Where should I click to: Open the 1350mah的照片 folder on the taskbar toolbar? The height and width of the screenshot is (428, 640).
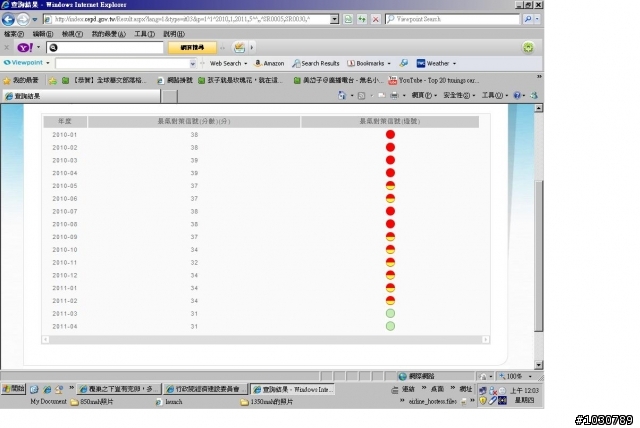pos(267,402)
